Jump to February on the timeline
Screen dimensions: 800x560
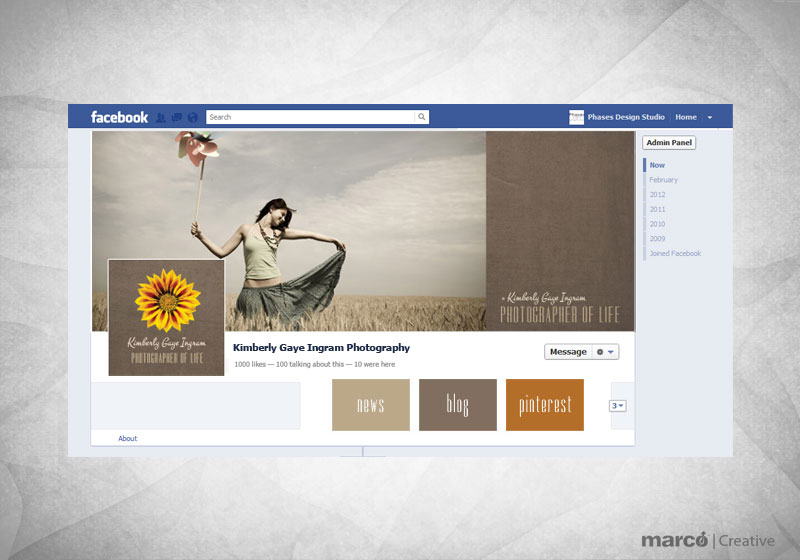point(663,180)
